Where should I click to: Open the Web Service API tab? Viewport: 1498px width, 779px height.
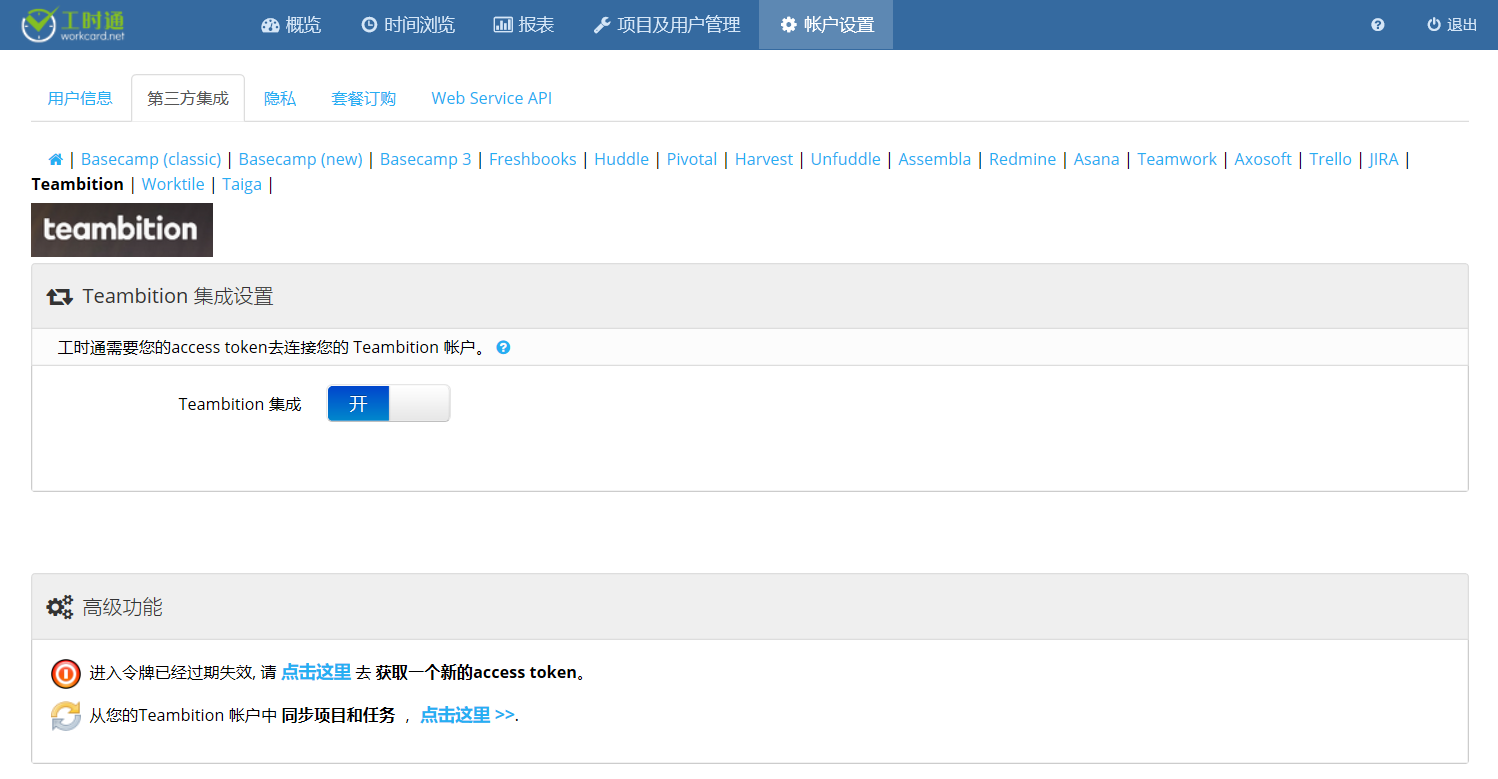(x=491, y=98)
